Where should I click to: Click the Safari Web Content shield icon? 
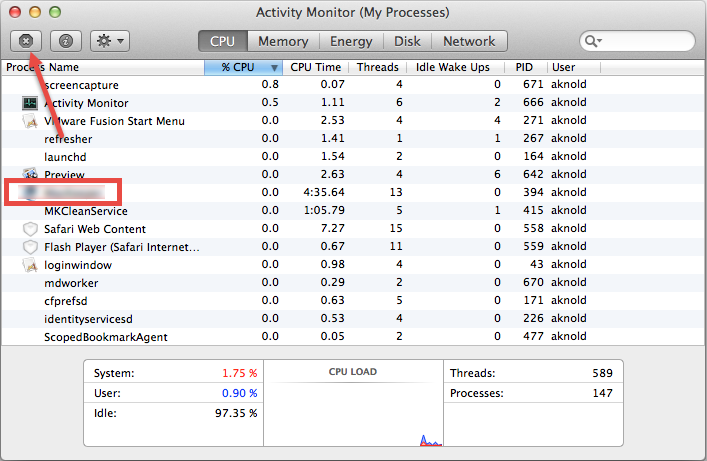29,229
